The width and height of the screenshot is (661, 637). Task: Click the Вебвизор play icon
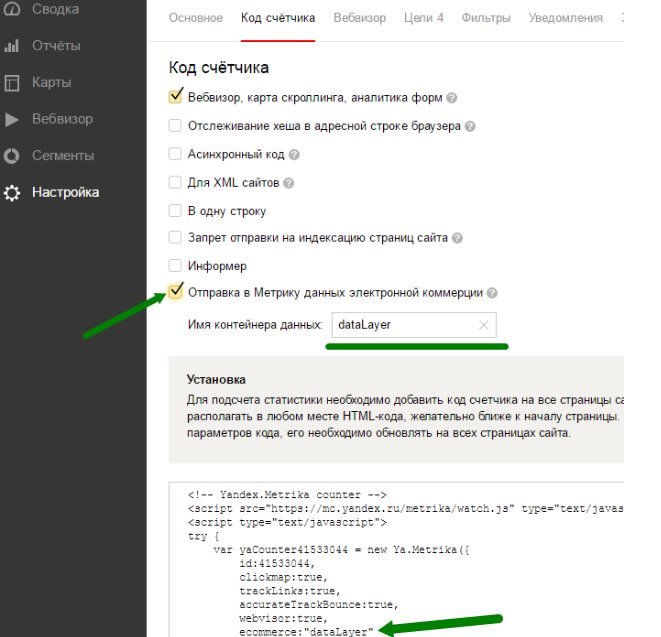point(11,119)
